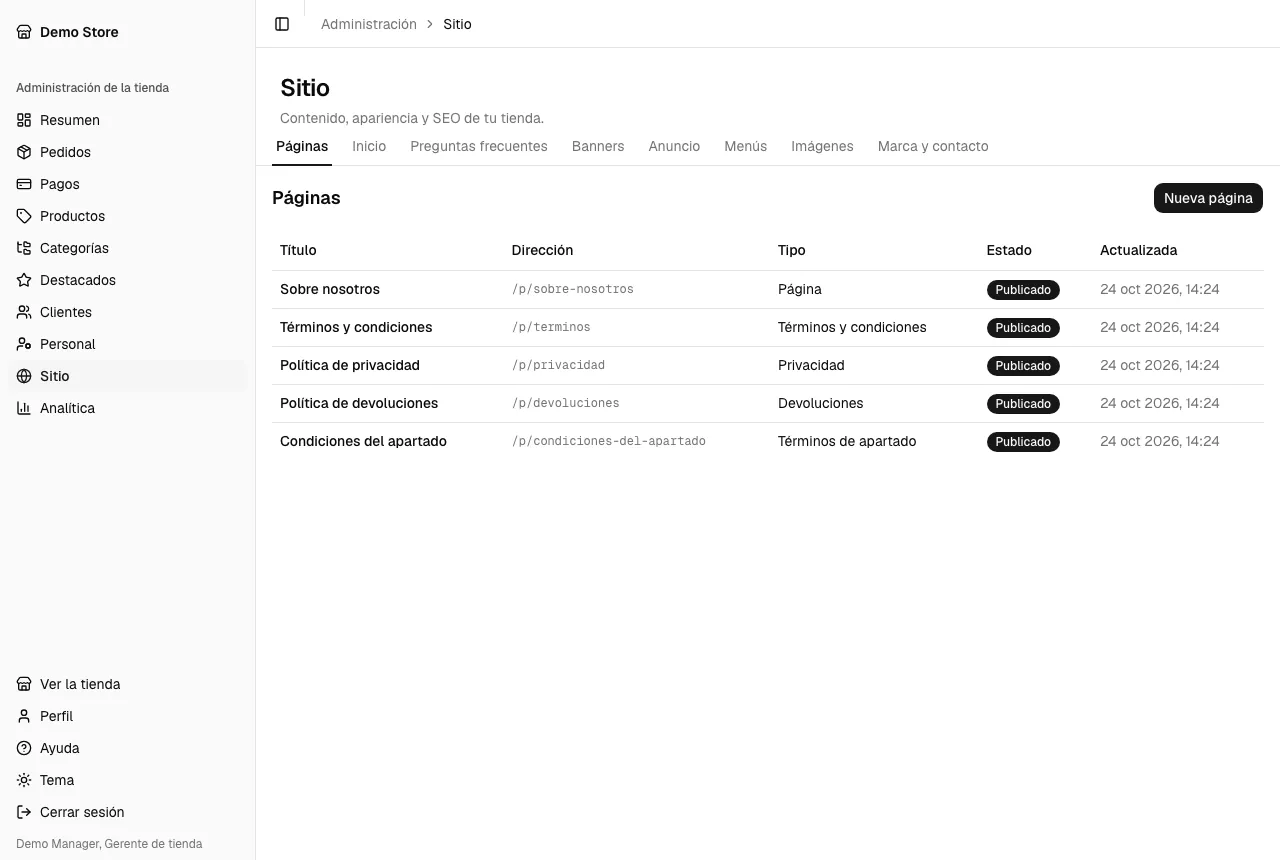
Task: Click the Analítica bar chart icon
Action: point(24,408)
